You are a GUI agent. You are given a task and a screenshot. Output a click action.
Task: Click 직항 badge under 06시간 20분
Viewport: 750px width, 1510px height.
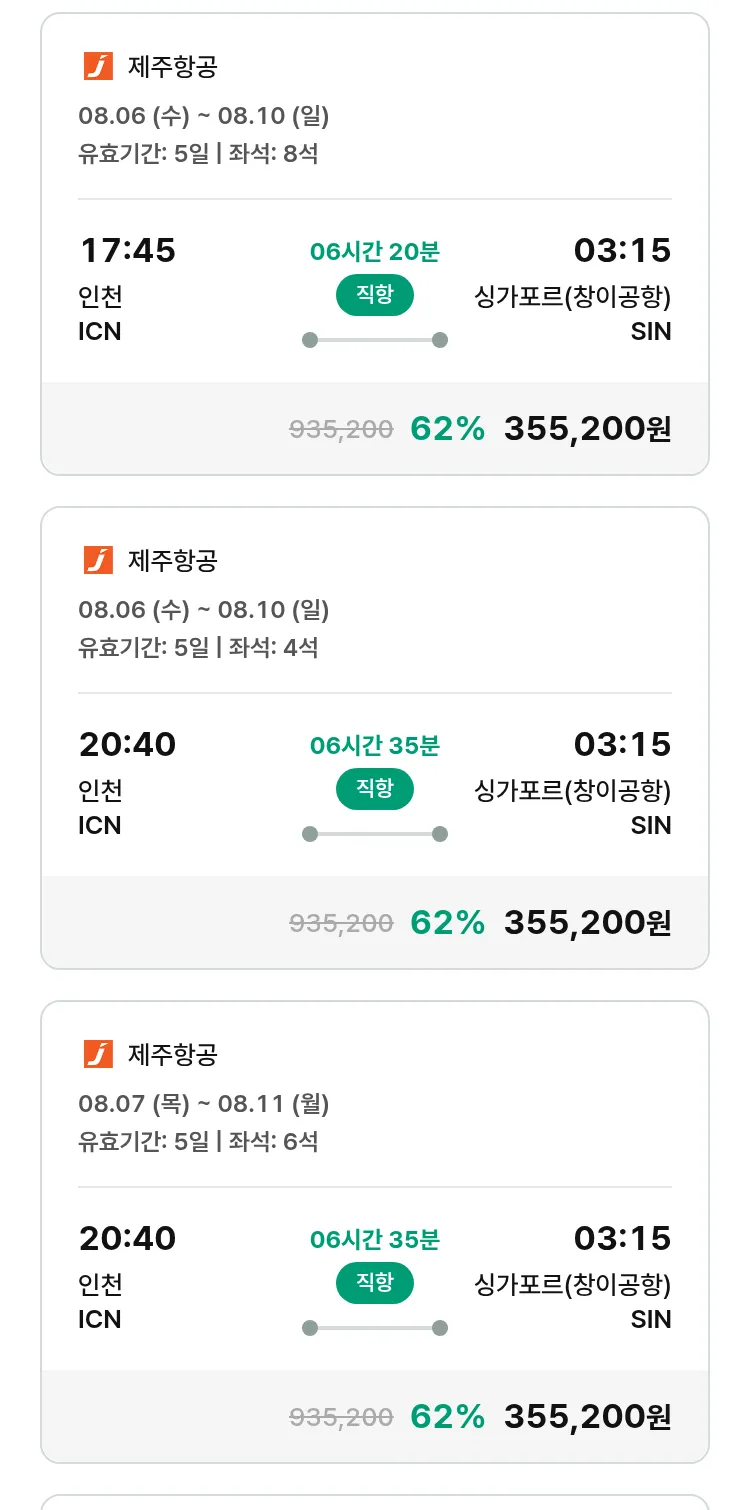click(374, 295)
